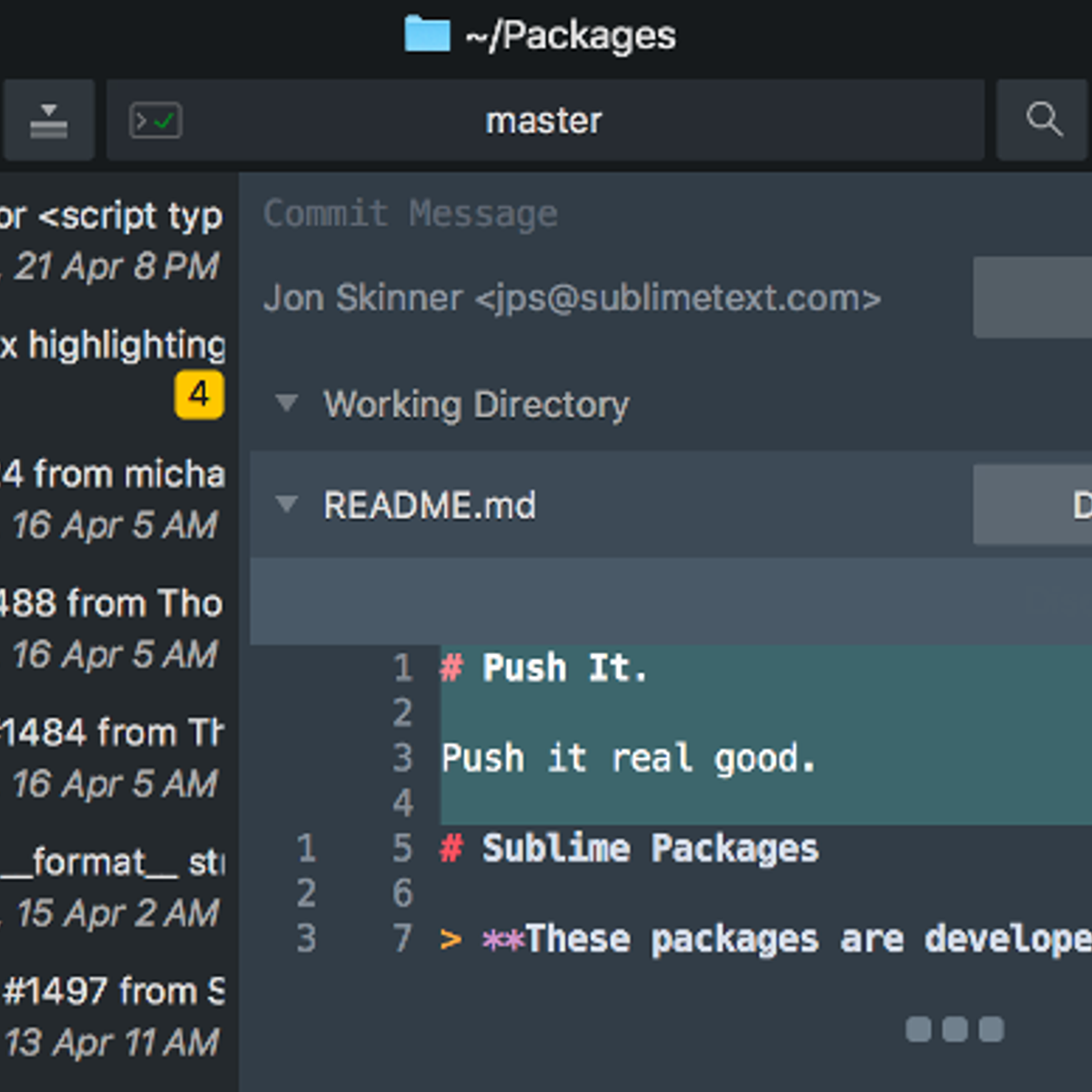1092x1092 pixels.
Task: Click the search magnifier icon
Action: (1043, 119)
